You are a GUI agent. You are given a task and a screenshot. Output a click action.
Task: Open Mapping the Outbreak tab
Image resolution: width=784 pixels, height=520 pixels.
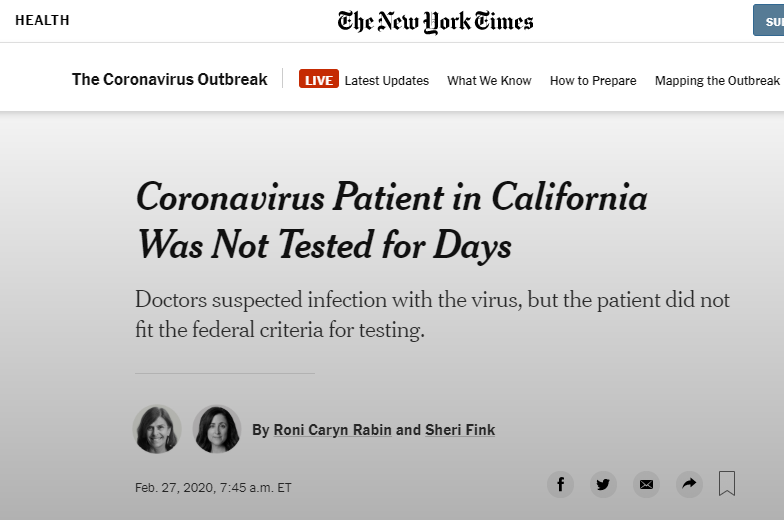coord(717,80)
